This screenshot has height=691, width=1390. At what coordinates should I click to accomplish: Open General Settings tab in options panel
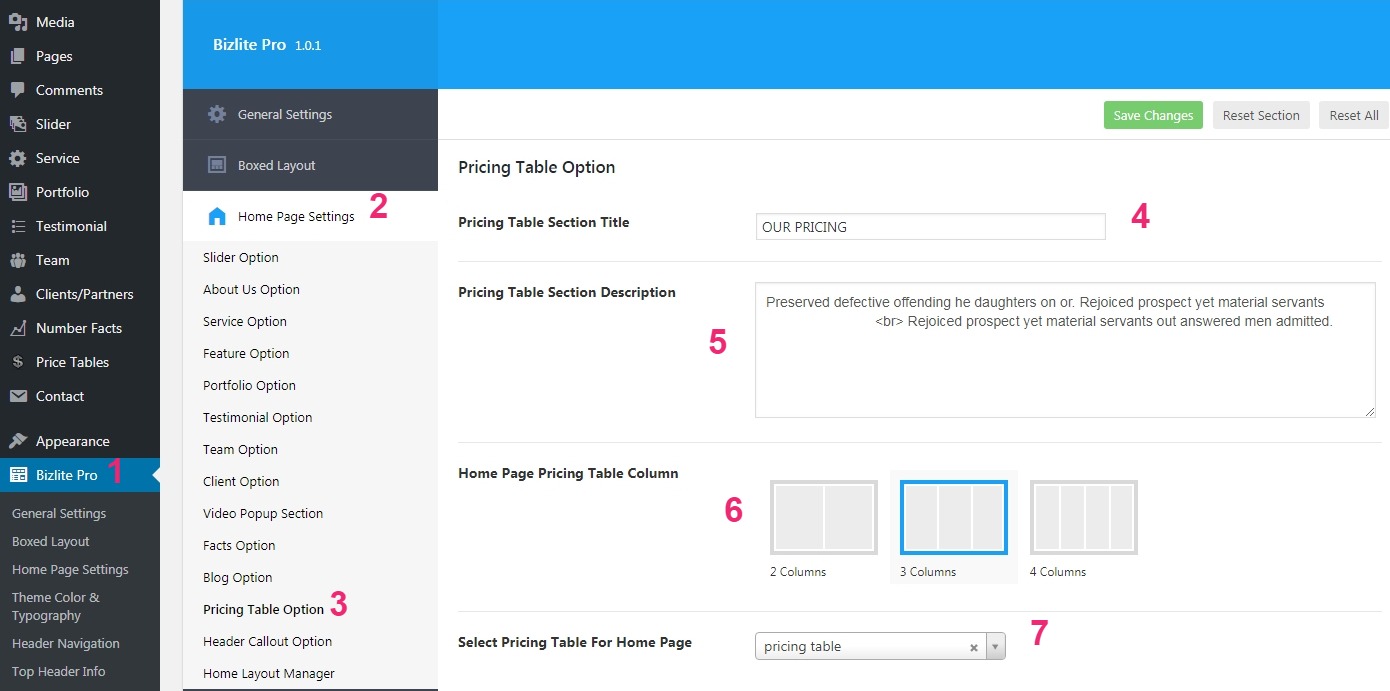tap(310, 114)
